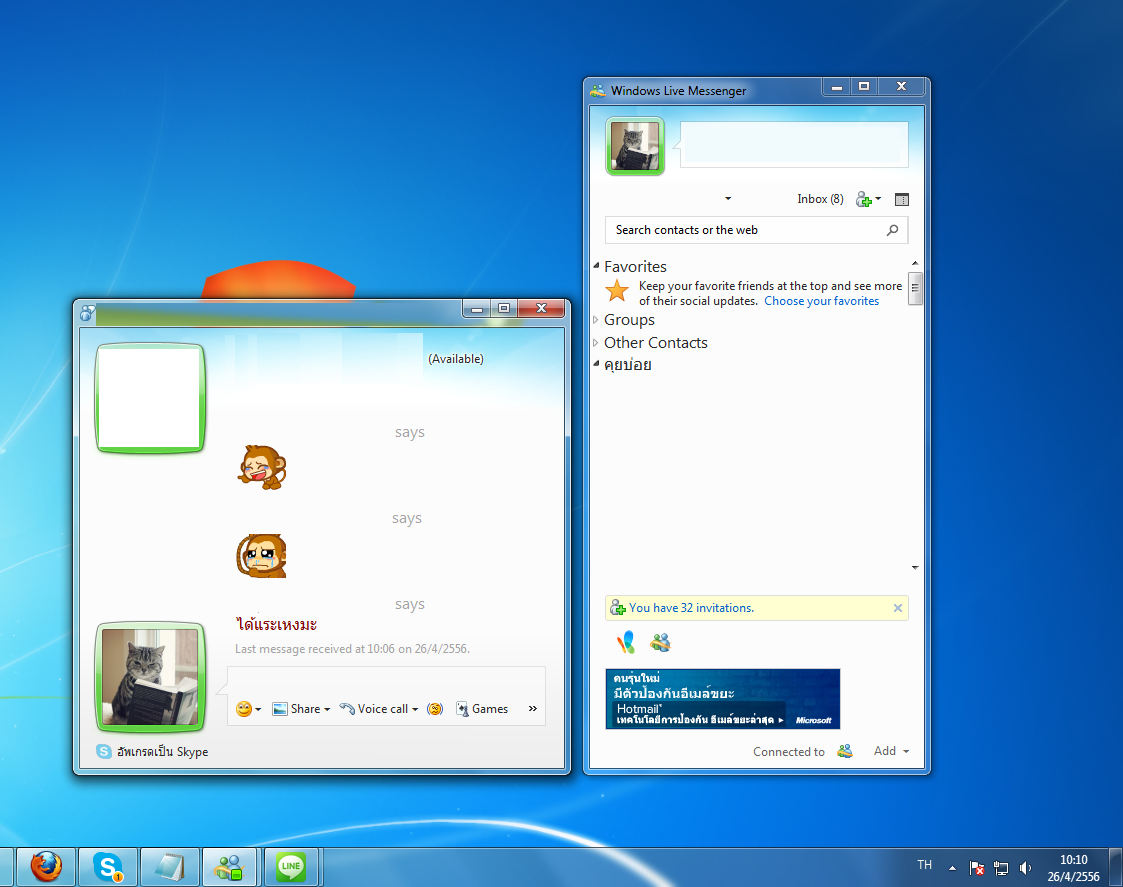Viewport: 1123px width, 887px height.
Task: Click the Share button in chat toolbar
Action: (x=296, y=709)
